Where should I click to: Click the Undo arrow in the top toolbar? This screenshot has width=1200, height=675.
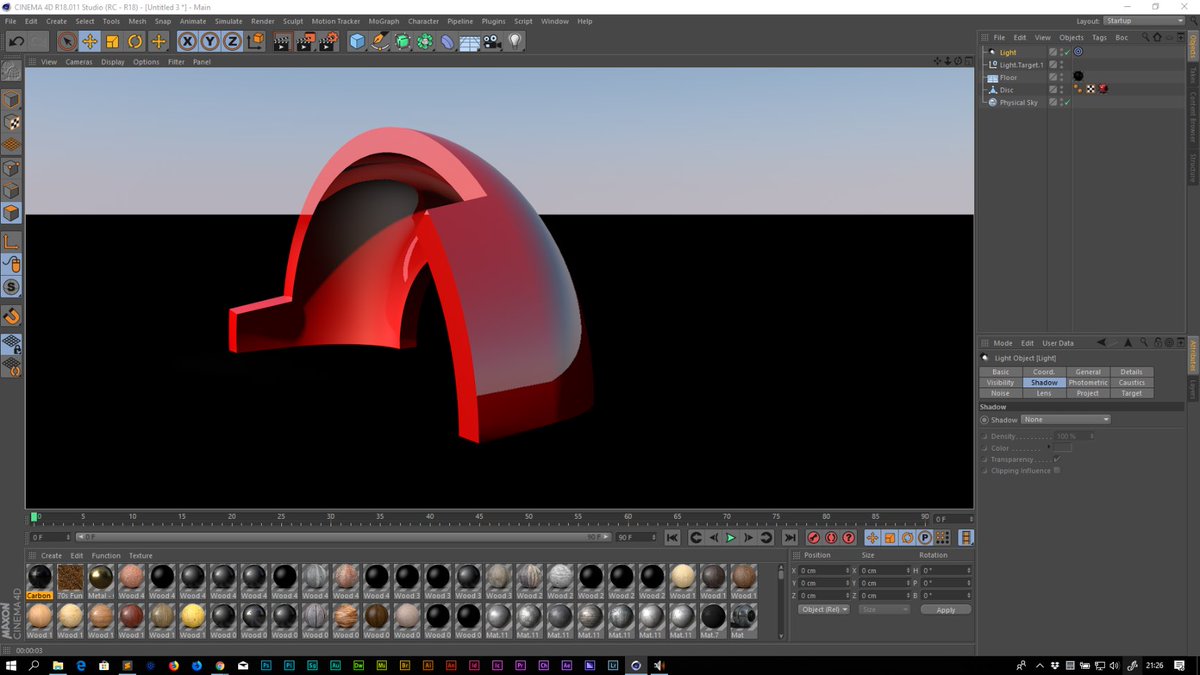point(16,41)
